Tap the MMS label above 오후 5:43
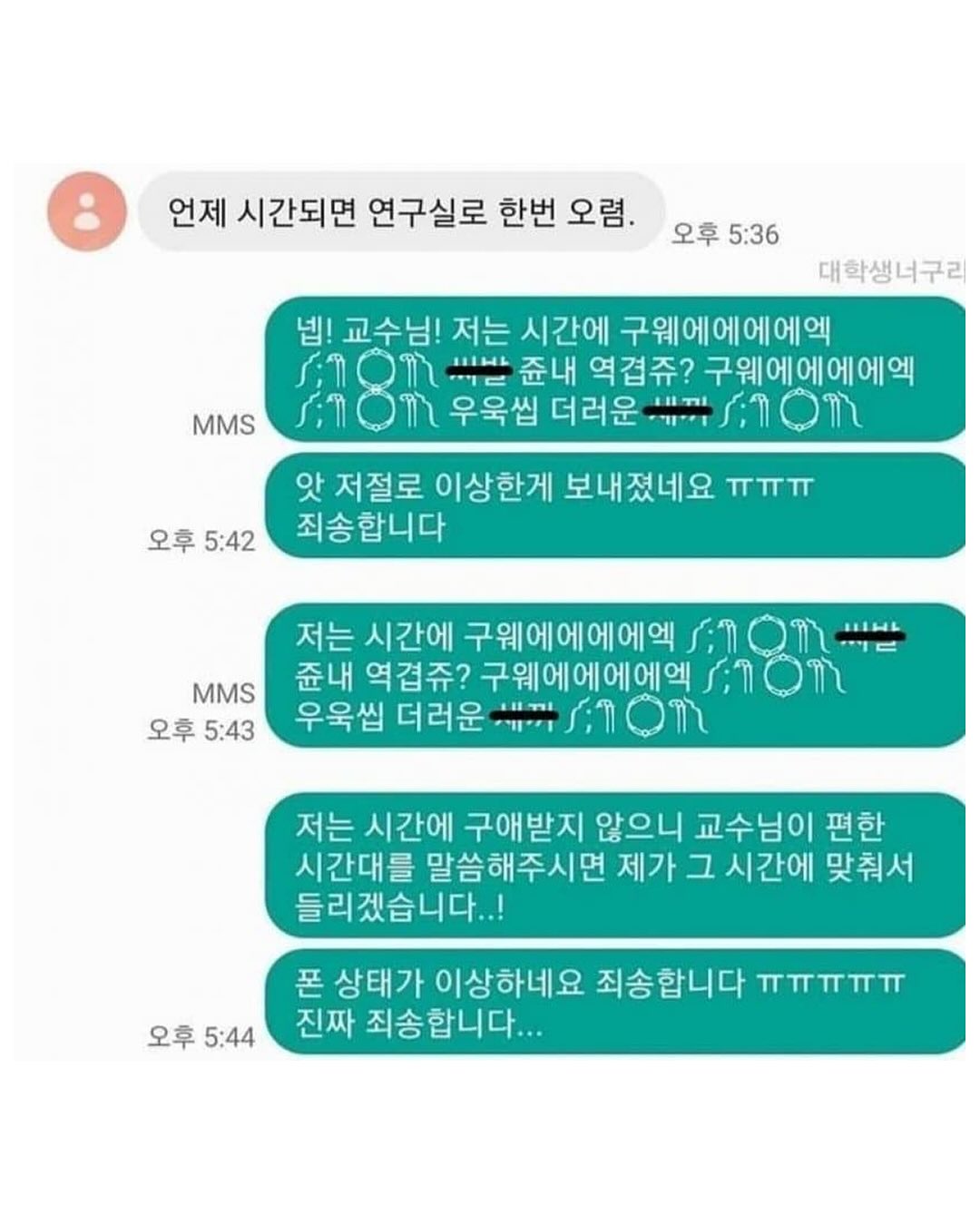980x1225 pixels. click(223, 693)
